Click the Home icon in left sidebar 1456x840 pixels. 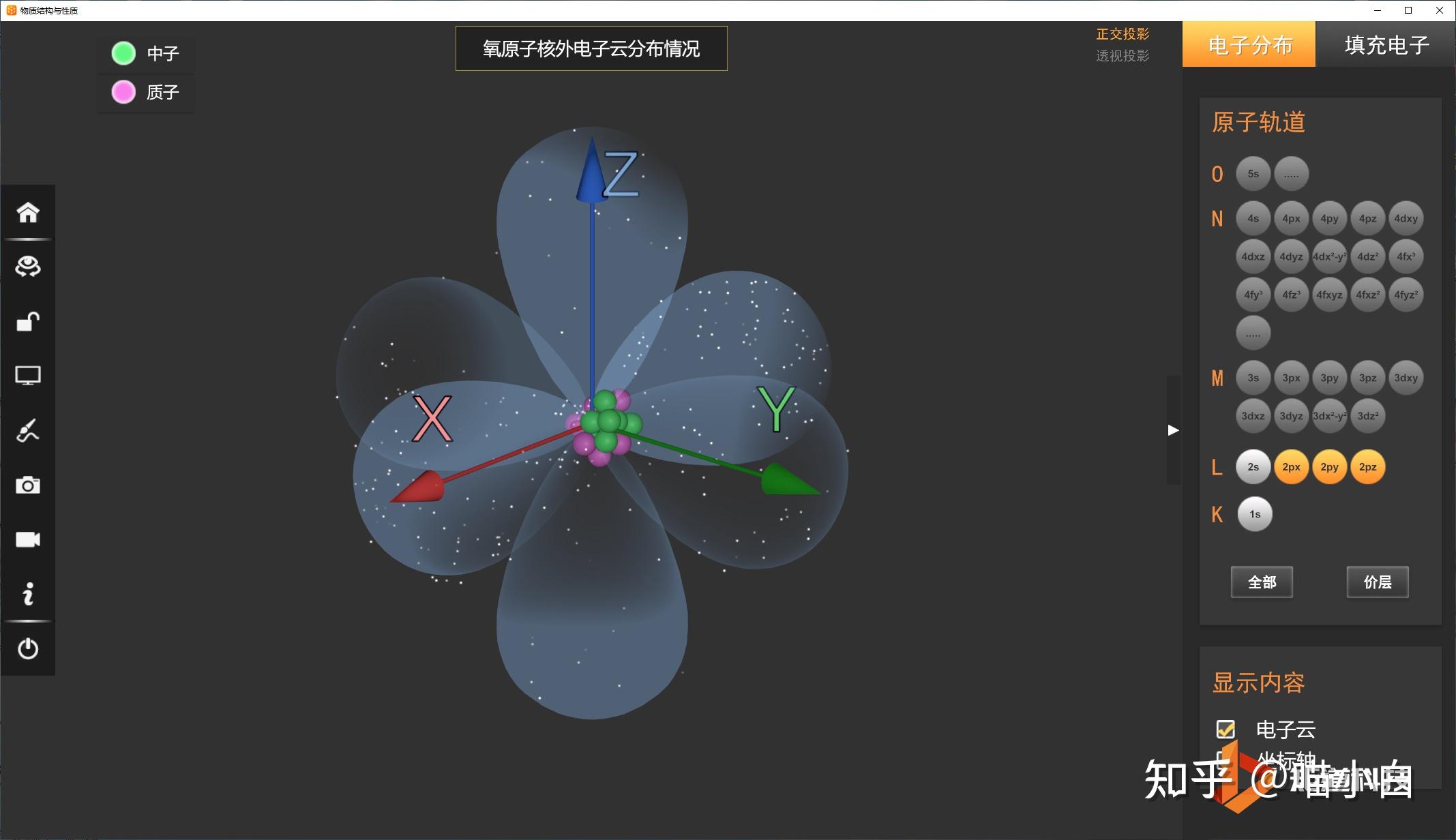[28, 213]
